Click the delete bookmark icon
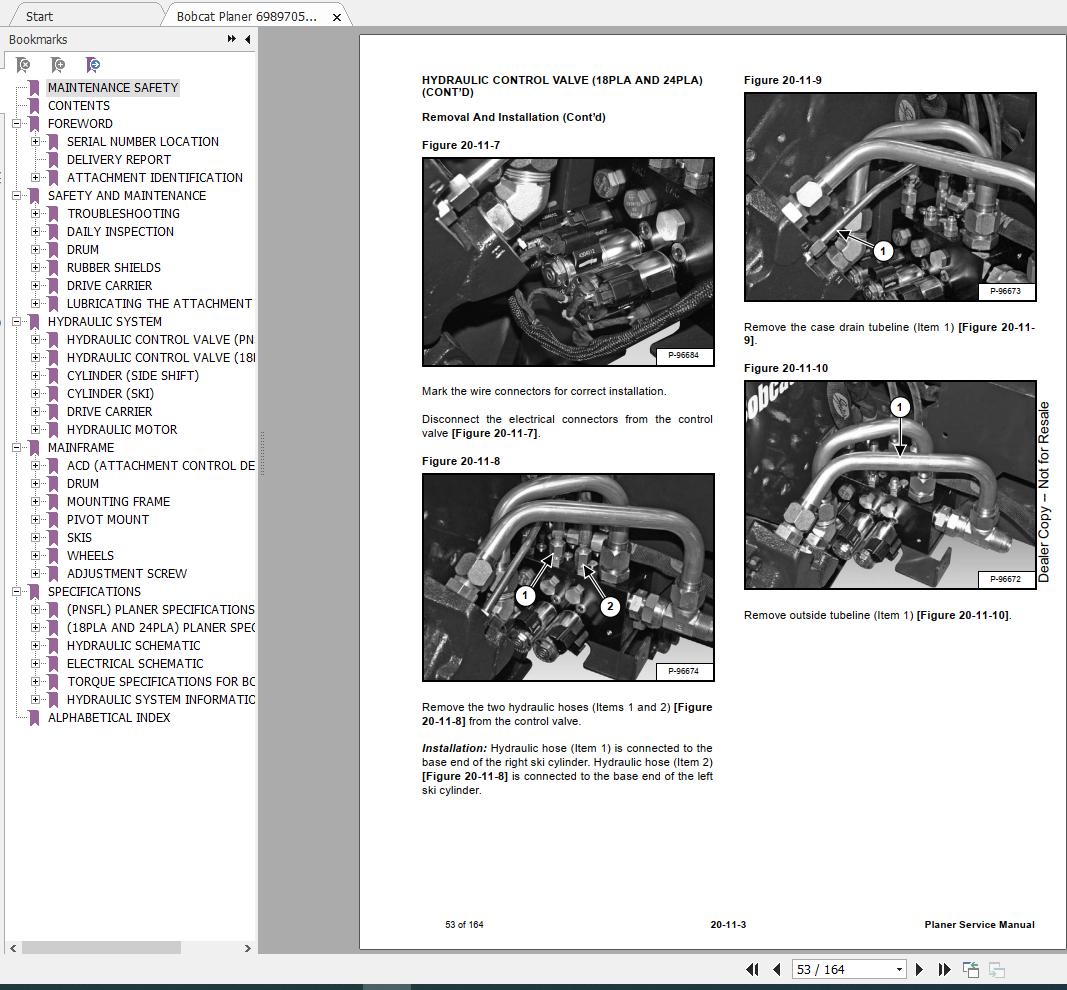Screen dimensions: 1067x990 tap(23, 65)
